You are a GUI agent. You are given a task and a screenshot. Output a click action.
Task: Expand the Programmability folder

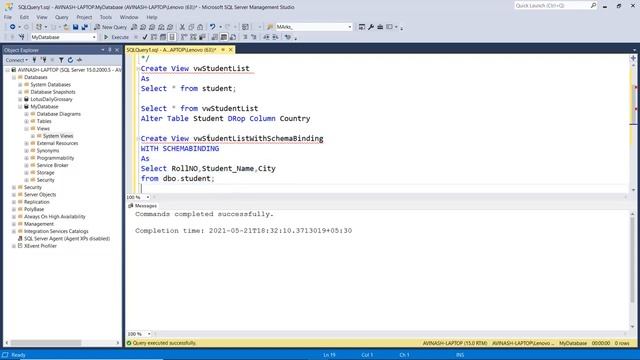(x=27, y=158)
